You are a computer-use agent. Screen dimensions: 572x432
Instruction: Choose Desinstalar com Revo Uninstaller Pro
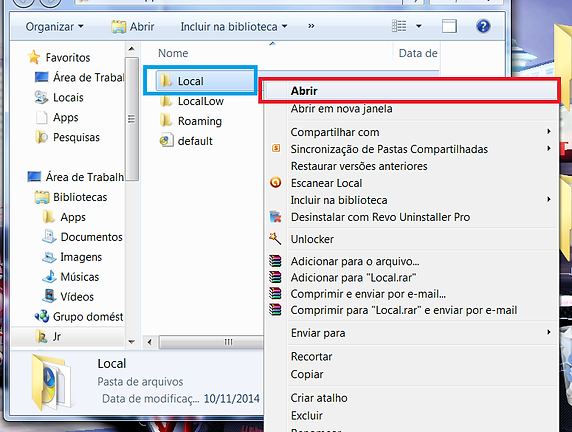tap(411, 217)
